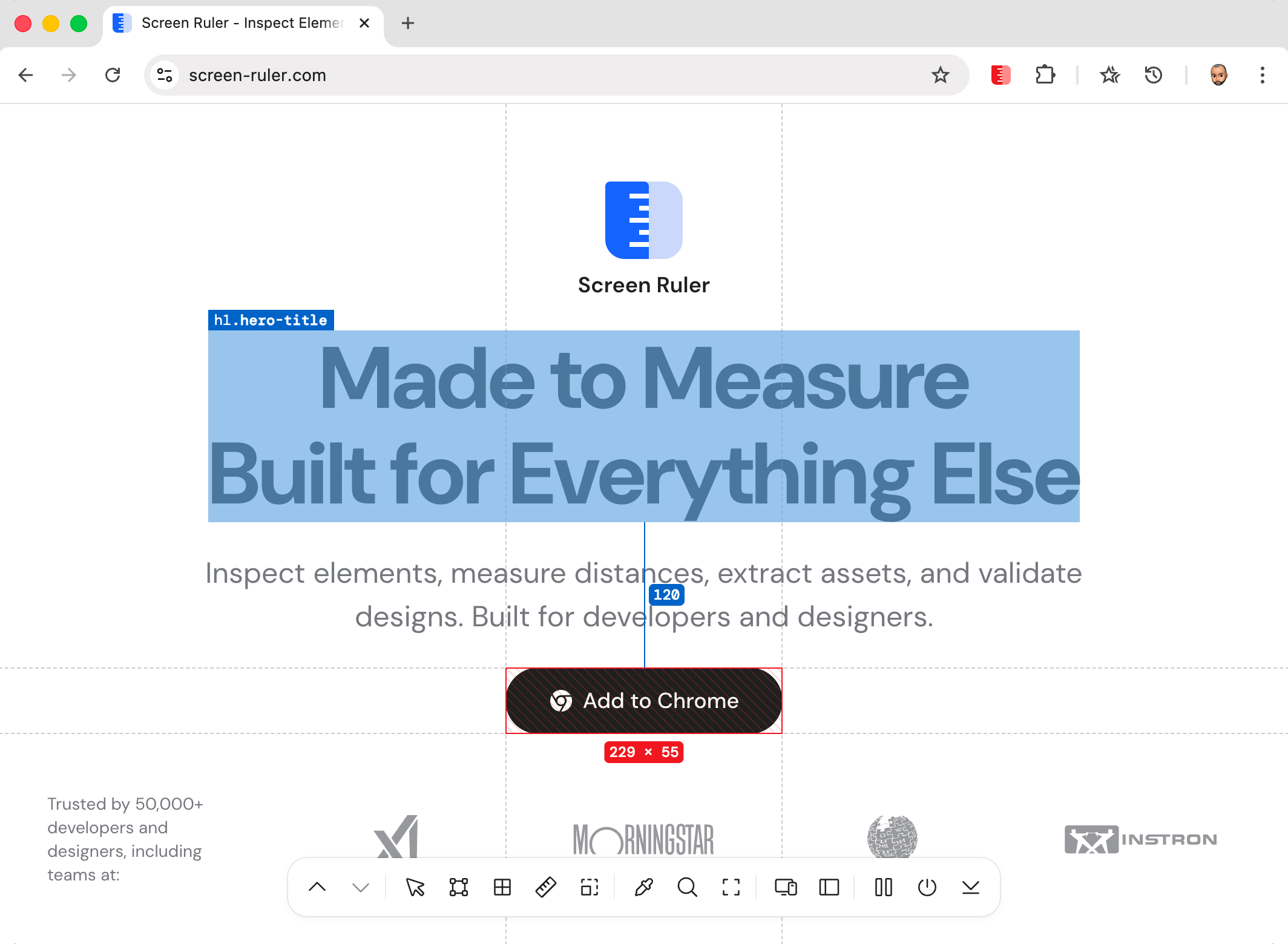The image size is (1288, 944).
Task: Click the xAI logo
Action: (396, 837)
